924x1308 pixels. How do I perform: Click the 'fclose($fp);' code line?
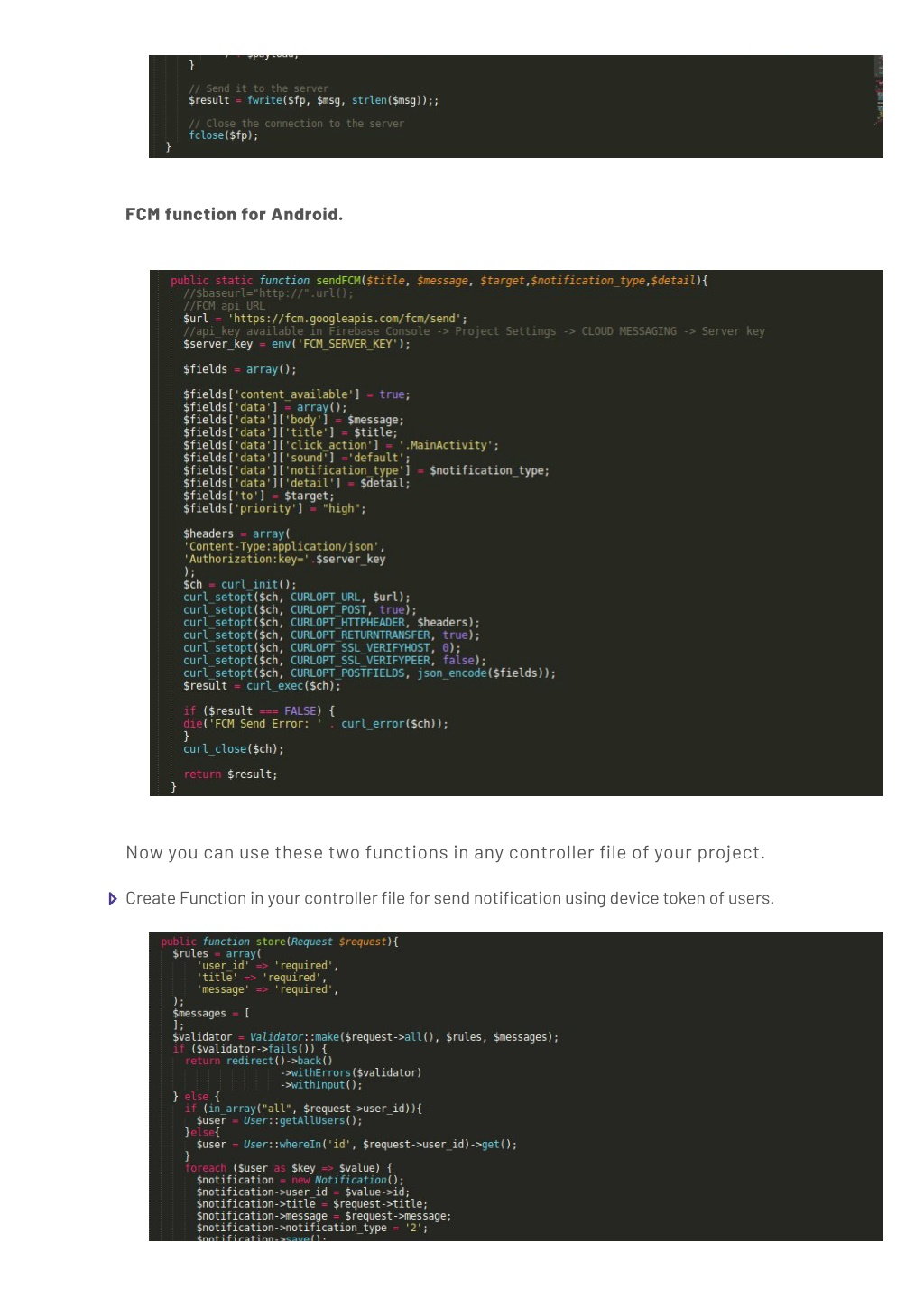(223, 135)
